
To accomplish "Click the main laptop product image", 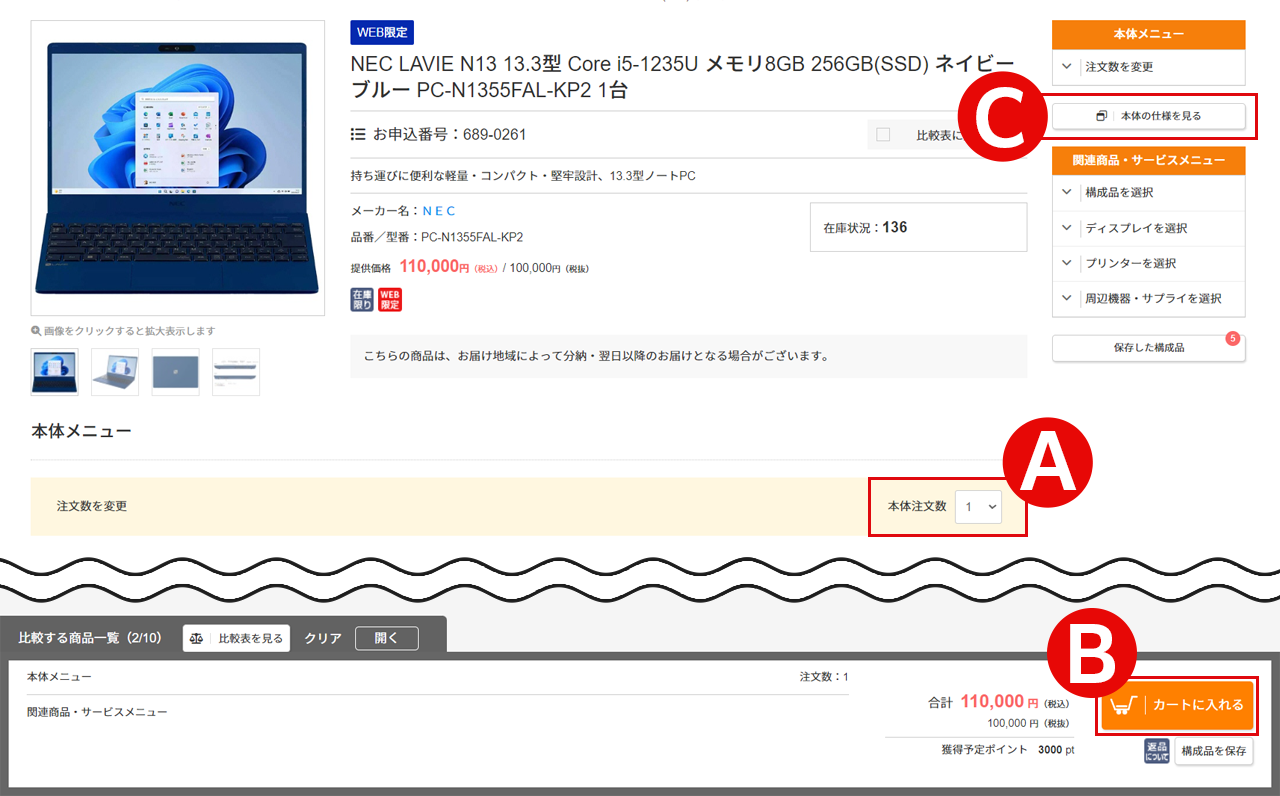I will pyautogui.click(x=178, y=168).
